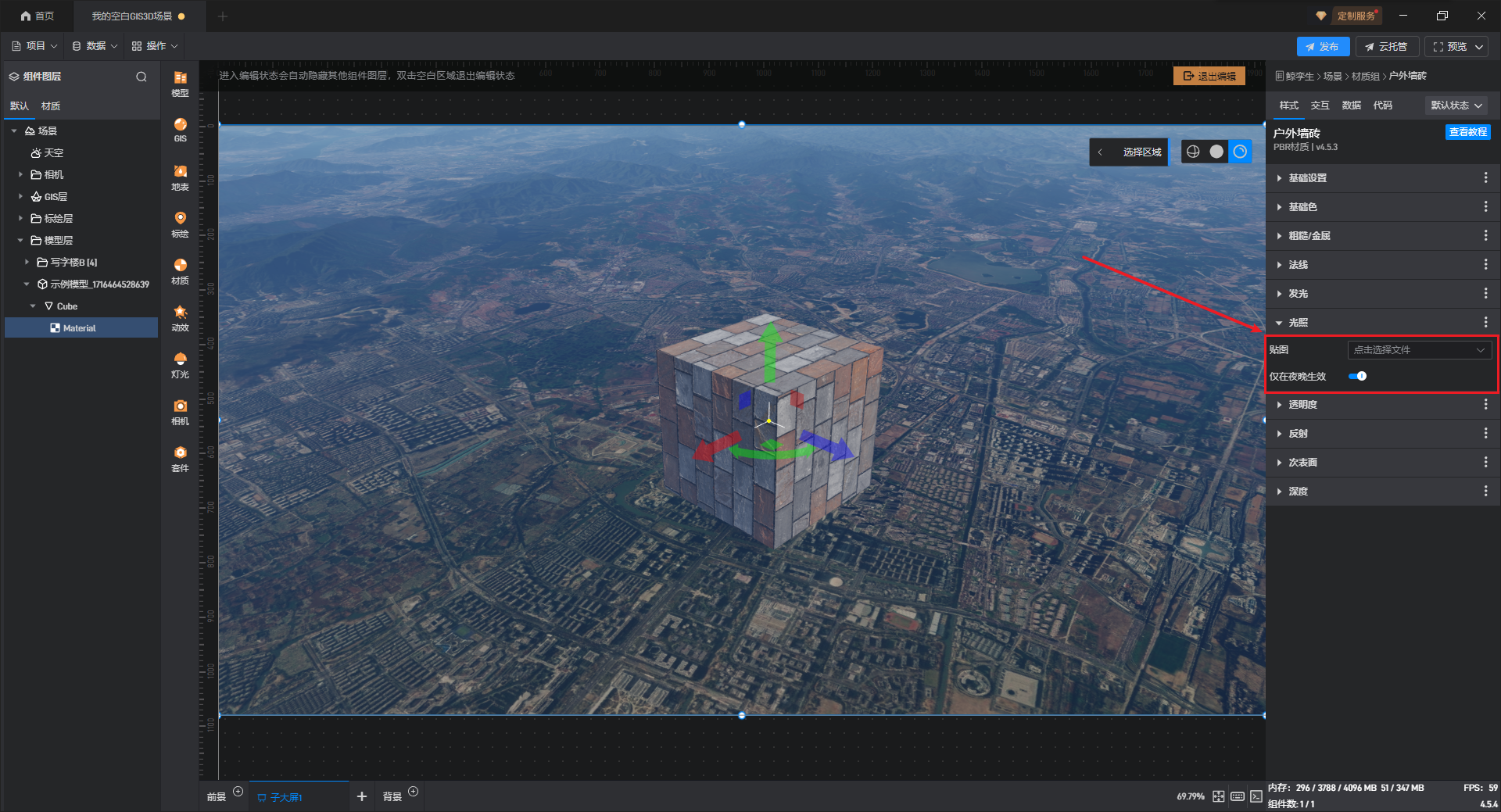Select the 子大屏1 screen tab
The width and height of the screenshot is (1501, 812).
click(299, 797)
